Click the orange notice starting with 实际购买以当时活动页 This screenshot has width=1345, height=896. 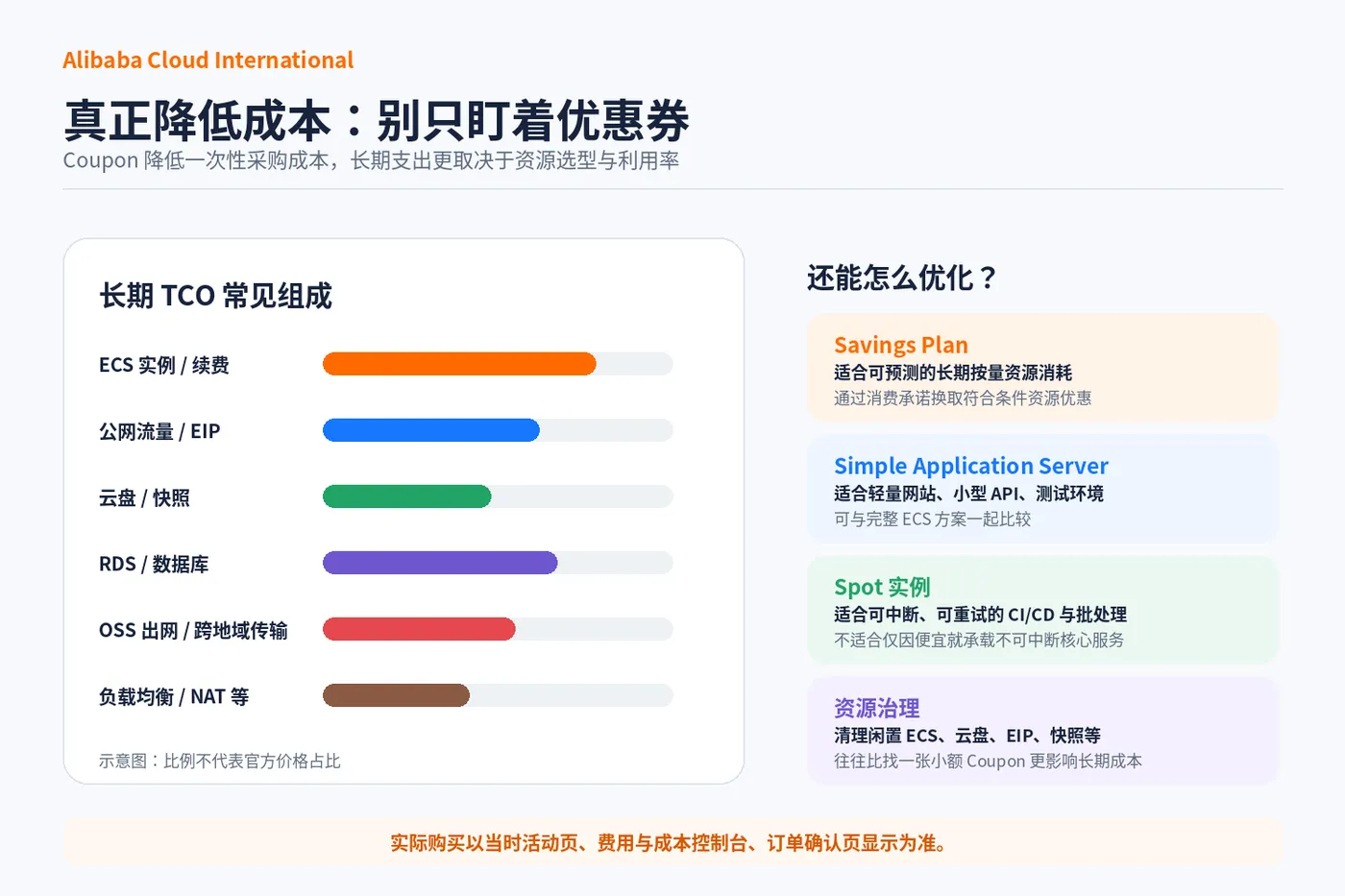click(672, 842)
